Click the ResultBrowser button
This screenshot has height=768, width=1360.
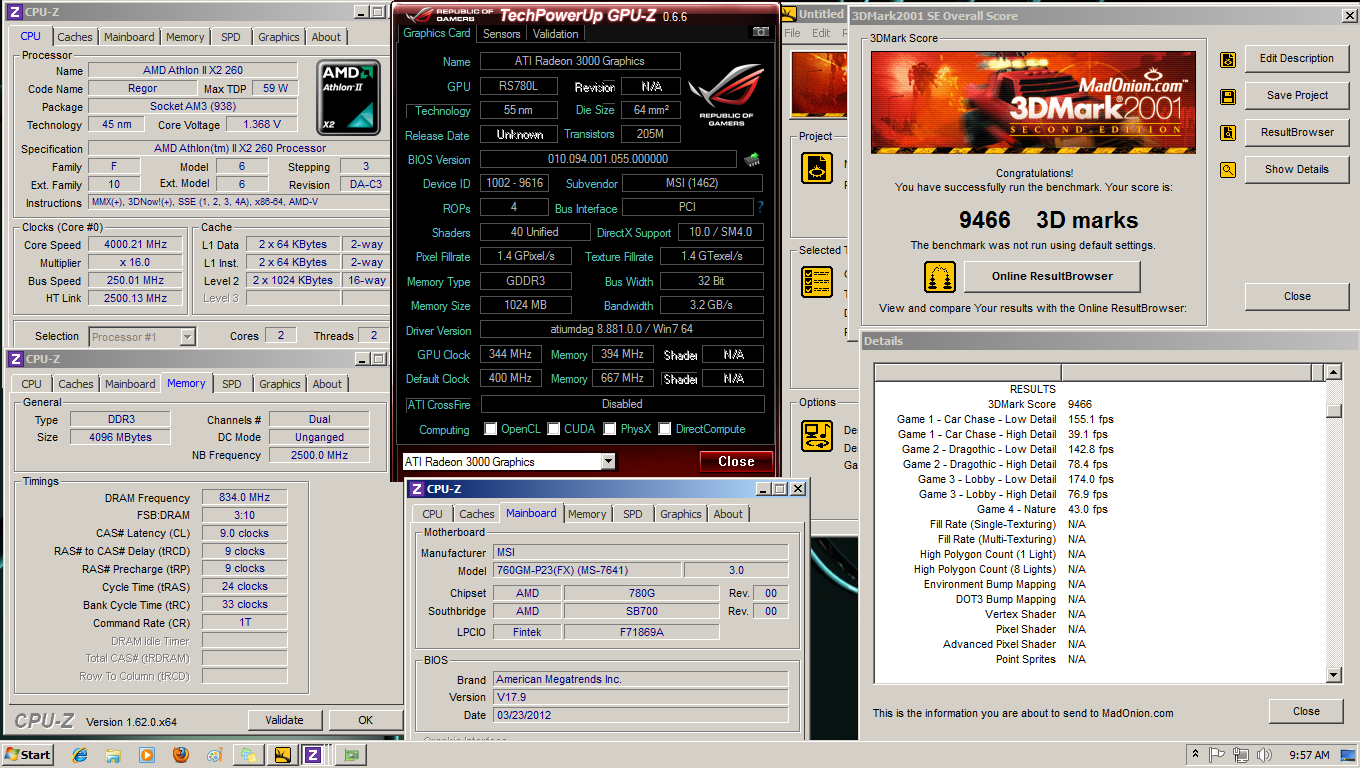click(1297, 133)
